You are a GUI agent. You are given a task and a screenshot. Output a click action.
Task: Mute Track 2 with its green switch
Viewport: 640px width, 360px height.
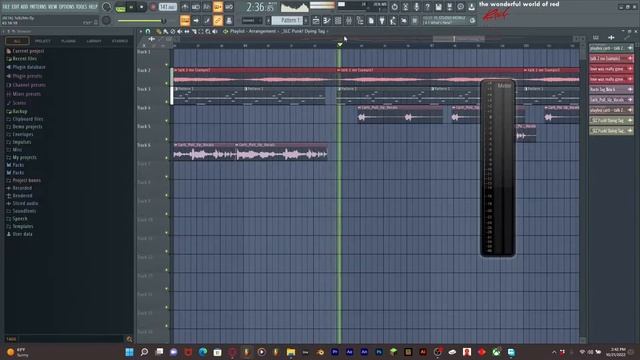(167, 83)
